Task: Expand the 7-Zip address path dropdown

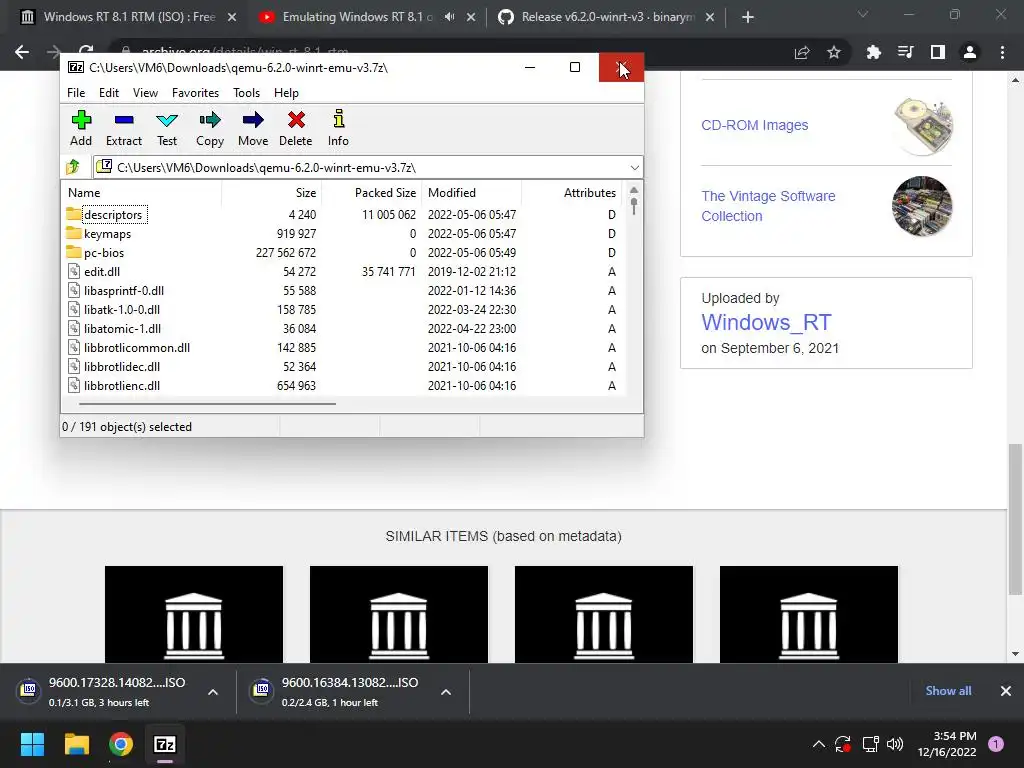Action: pyautogui.click(x=634, y=167)
